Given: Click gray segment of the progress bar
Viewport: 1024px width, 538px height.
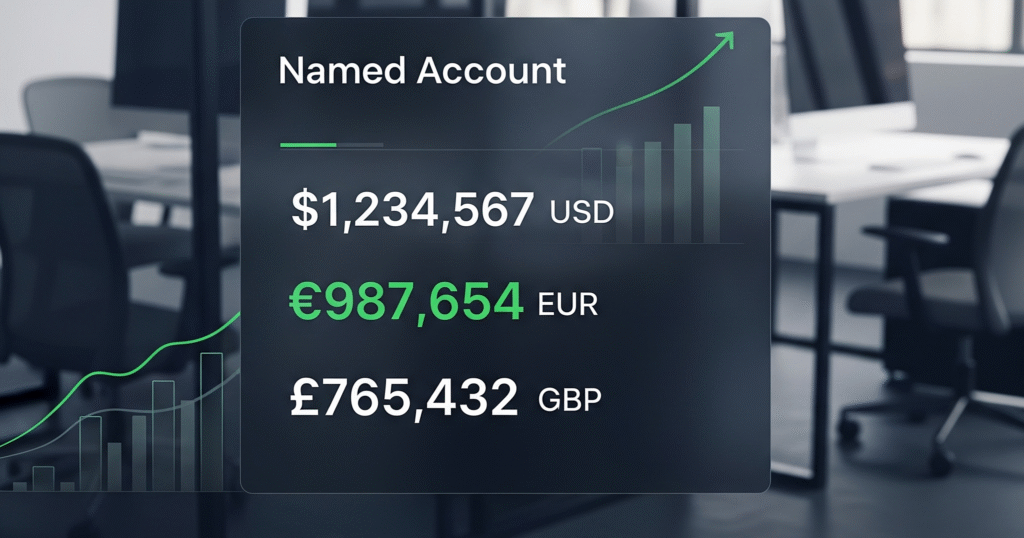Looking at the screenshot, I should pyautogui.click(x=359, y=145).
